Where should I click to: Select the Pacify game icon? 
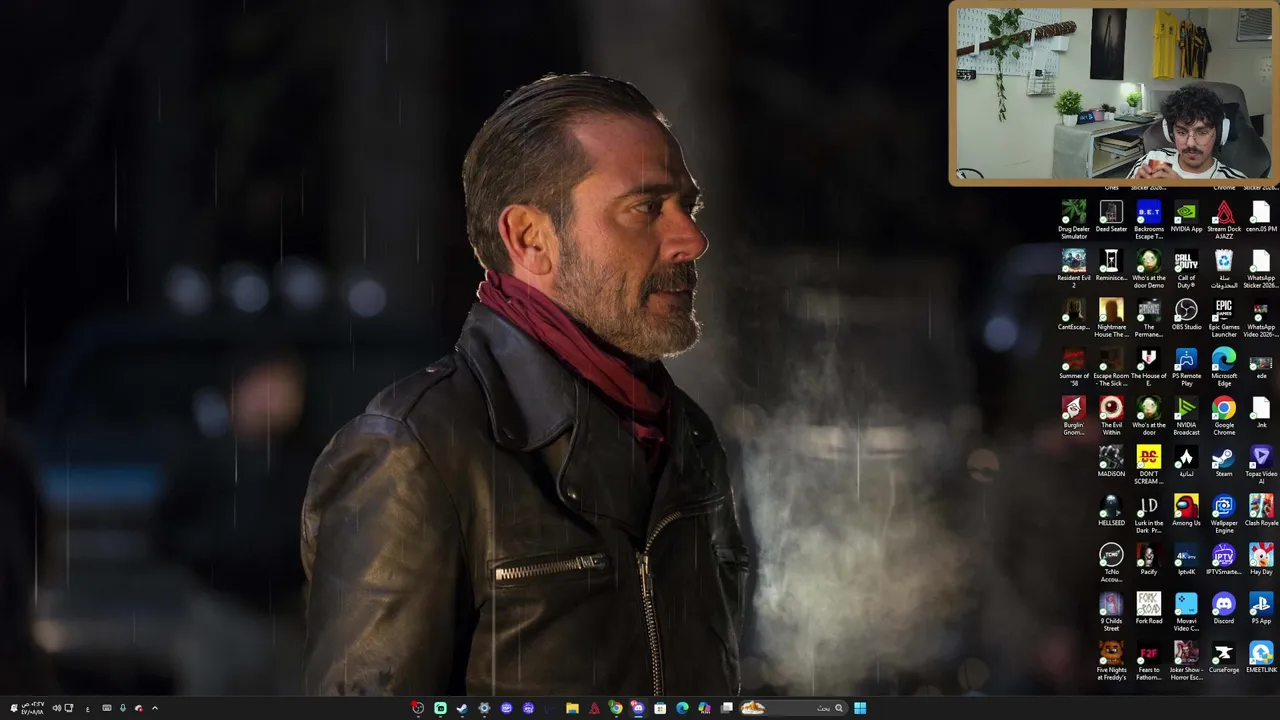[1148, 559]
